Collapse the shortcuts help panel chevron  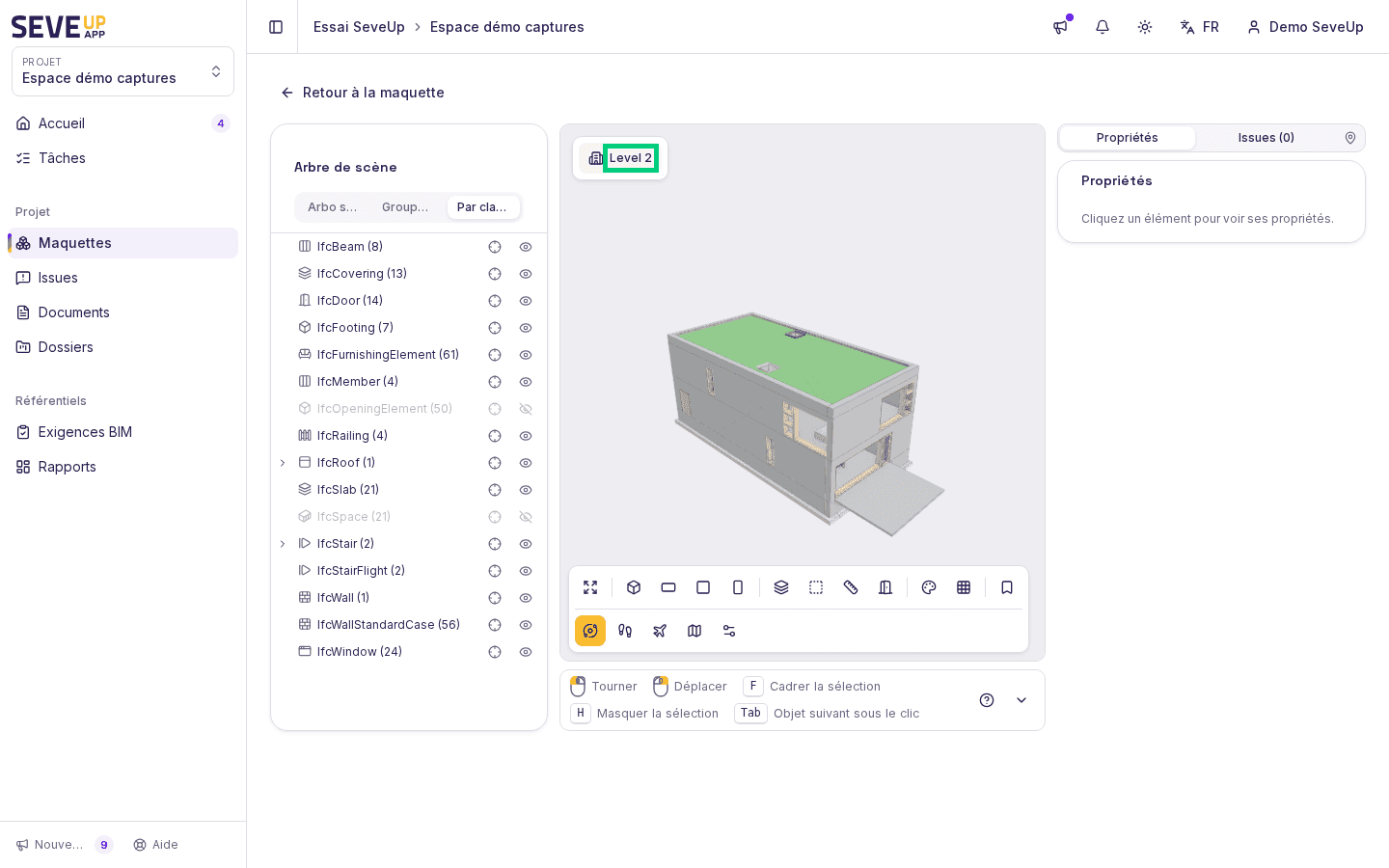[1021, 700]
